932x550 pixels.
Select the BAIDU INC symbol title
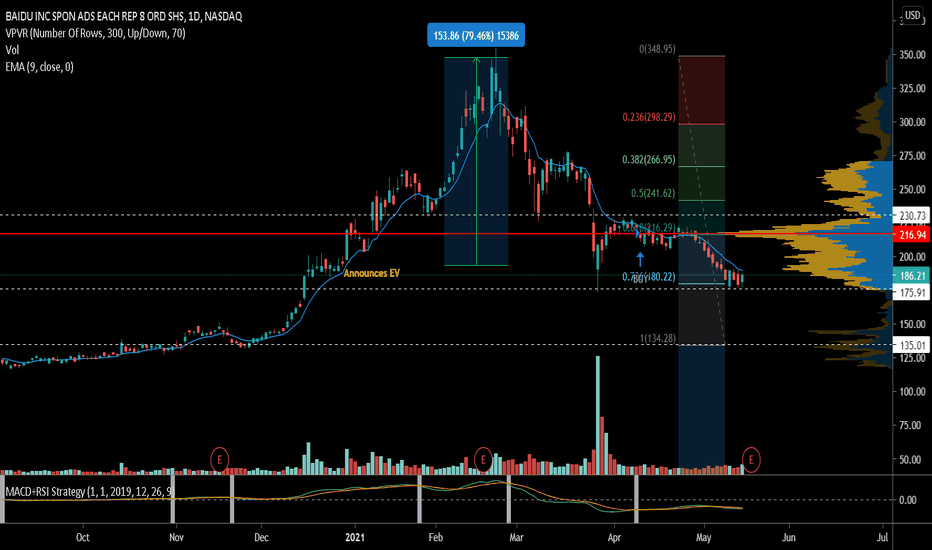124,16
